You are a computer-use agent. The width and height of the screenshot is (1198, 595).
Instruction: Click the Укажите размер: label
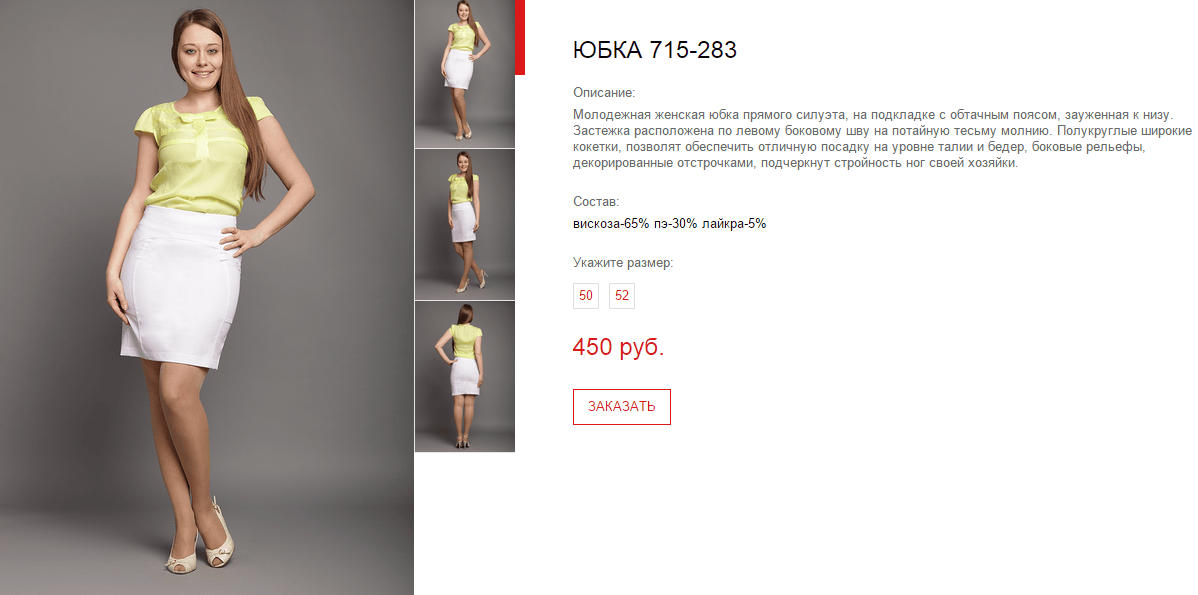623,264
